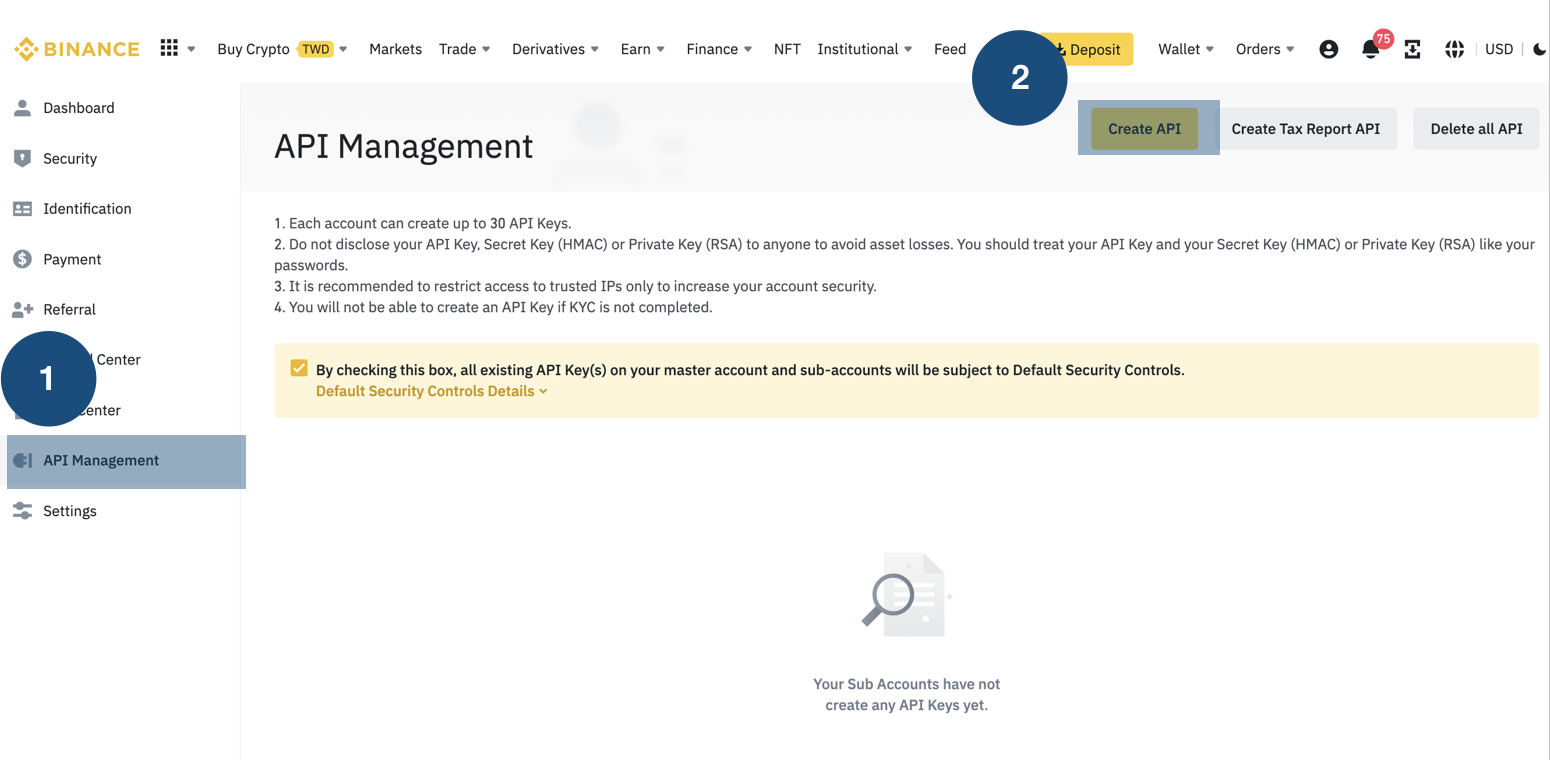Open the Settings sliders icon
This screenshot has width=1550, height=760.
(22, 511)
